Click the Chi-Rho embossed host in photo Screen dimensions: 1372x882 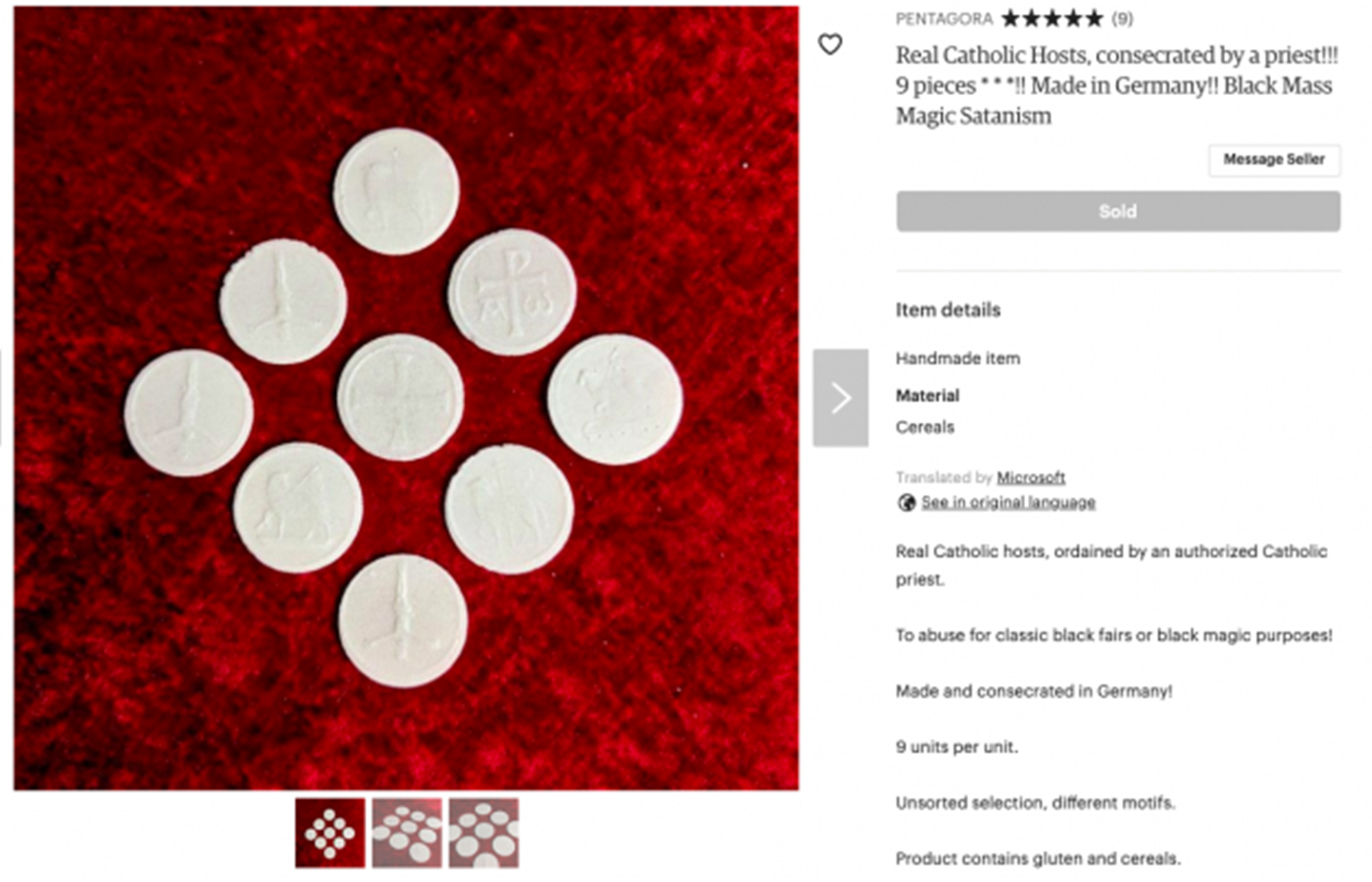(513, 292)
